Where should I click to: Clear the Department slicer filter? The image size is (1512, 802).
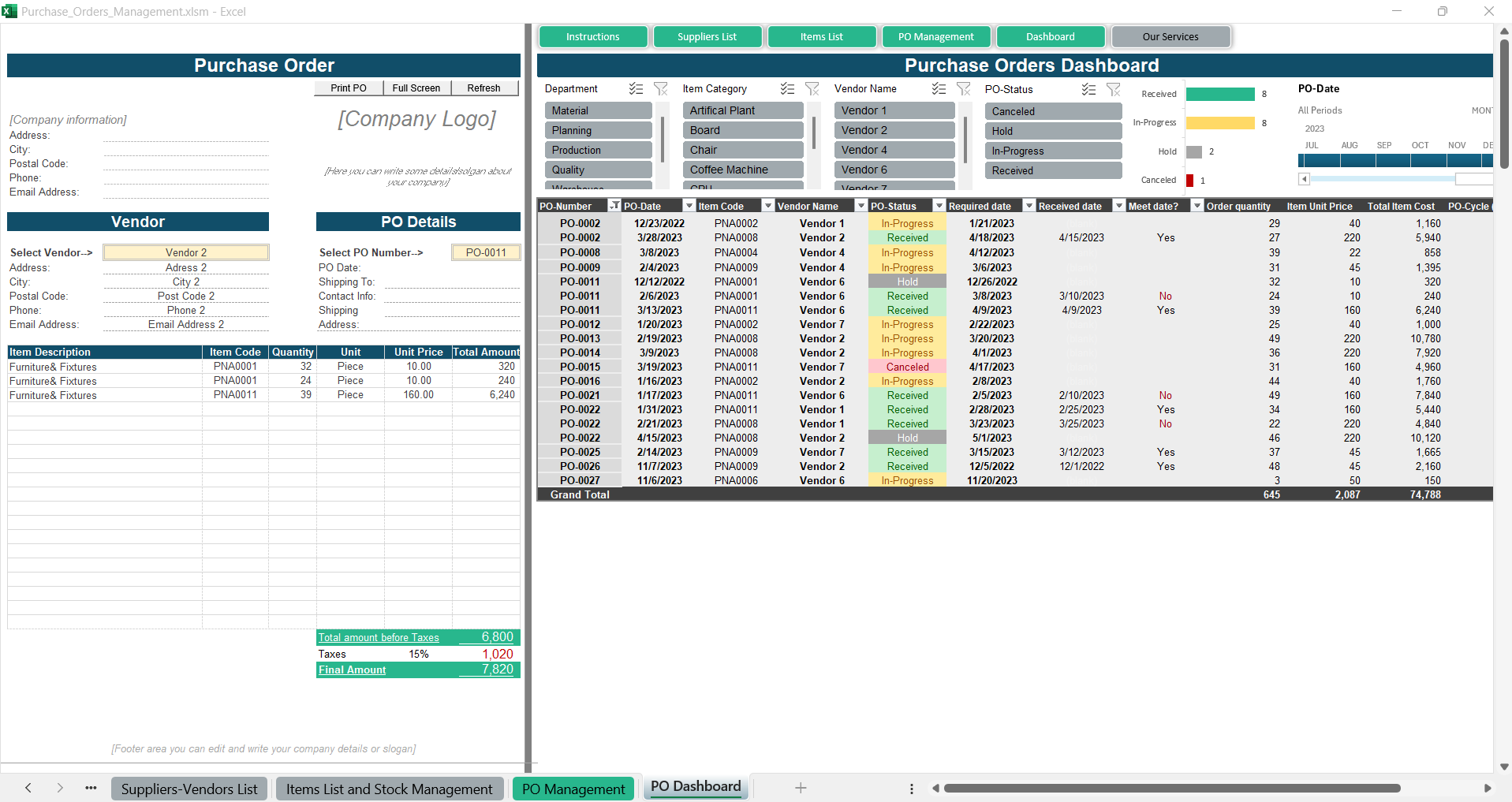(661, 89)
